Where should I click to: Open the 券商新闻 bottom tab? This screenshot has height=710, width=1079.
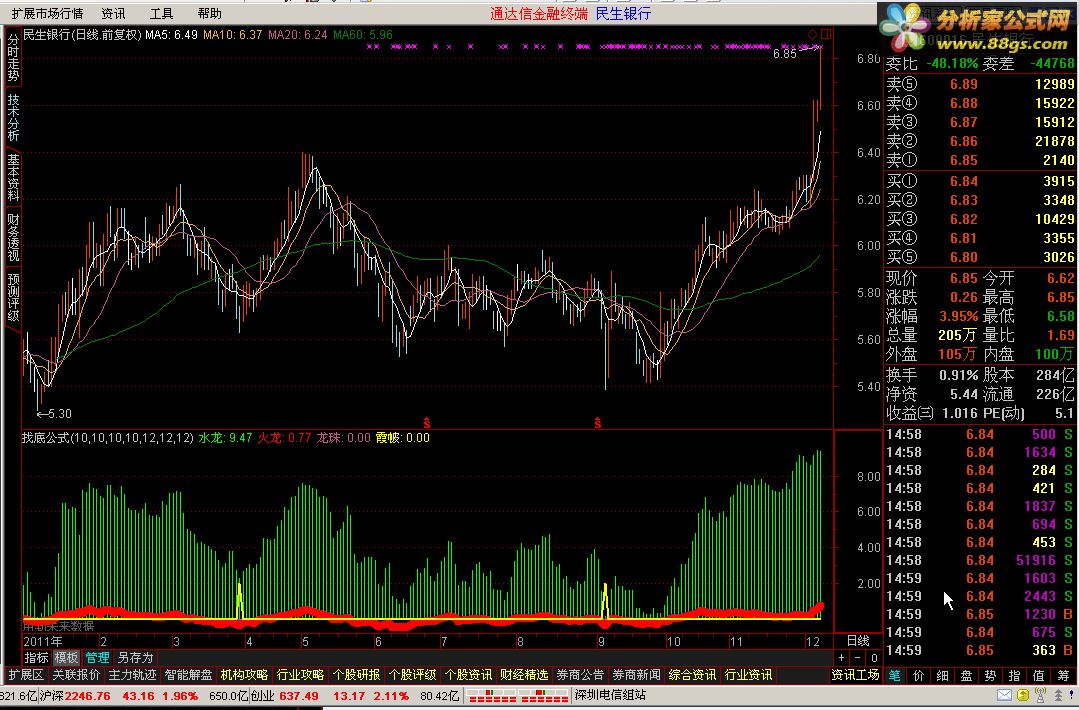[x=637, y=675]
